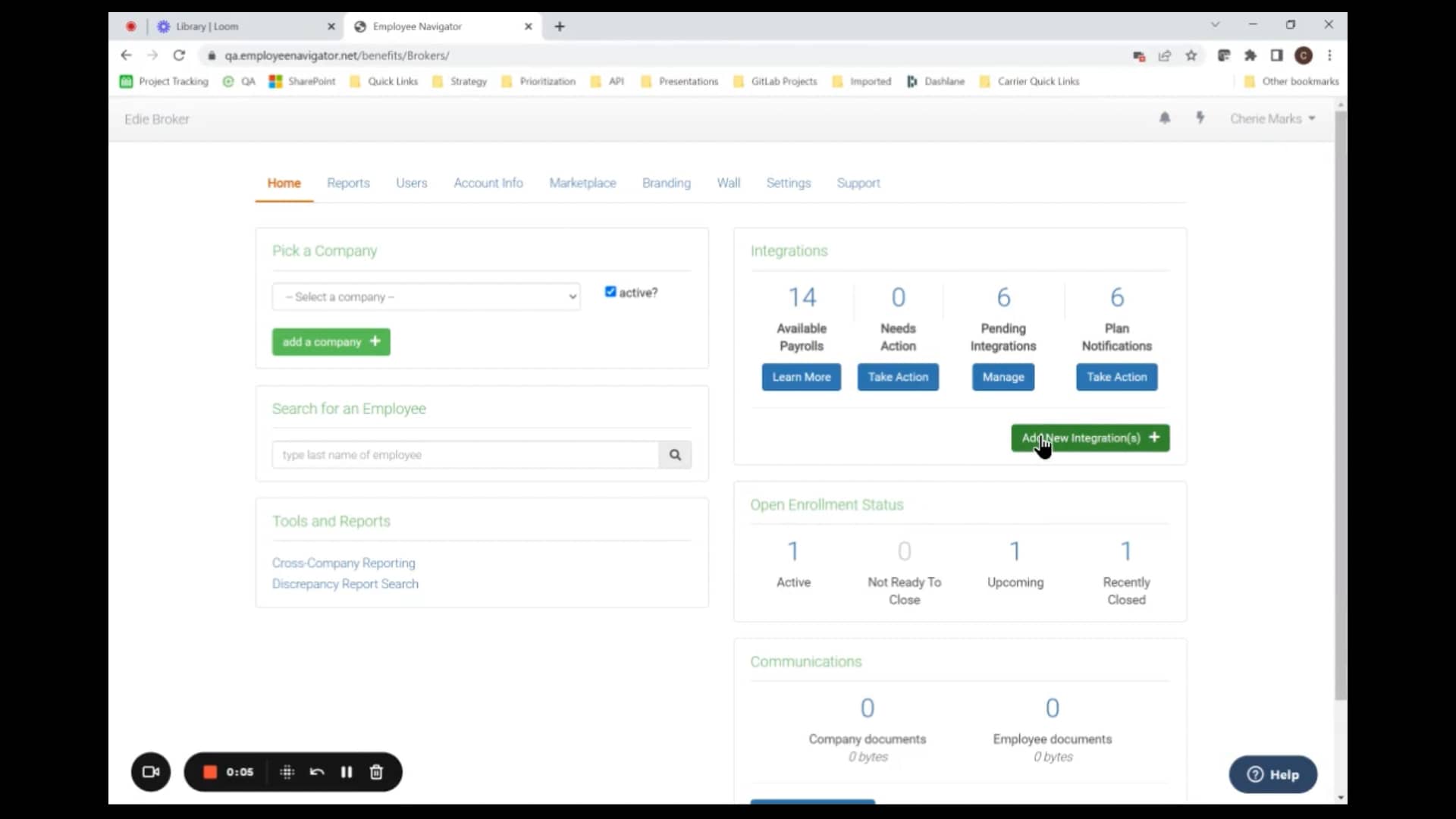Viewport: 1456px width, 819px height.
Task: Delete the recording via the trash icon
Action: click(377, 772)
